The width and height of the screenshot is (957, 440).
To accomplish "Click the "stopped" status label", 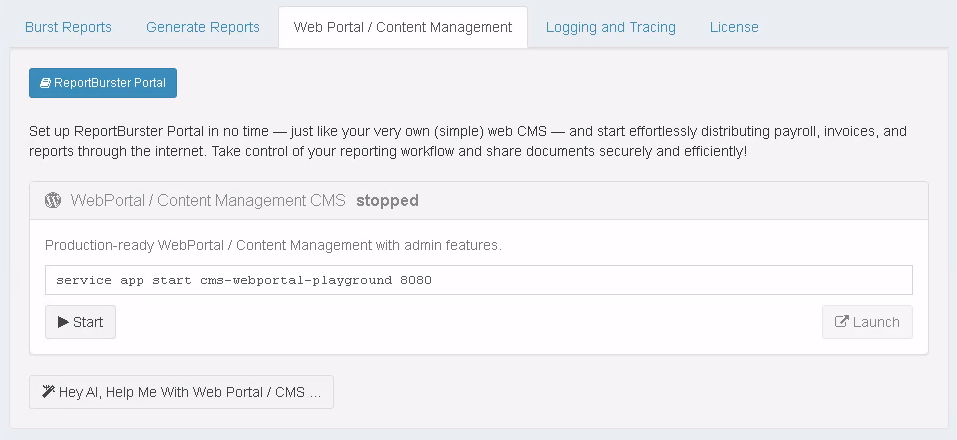I will [387, 200].
